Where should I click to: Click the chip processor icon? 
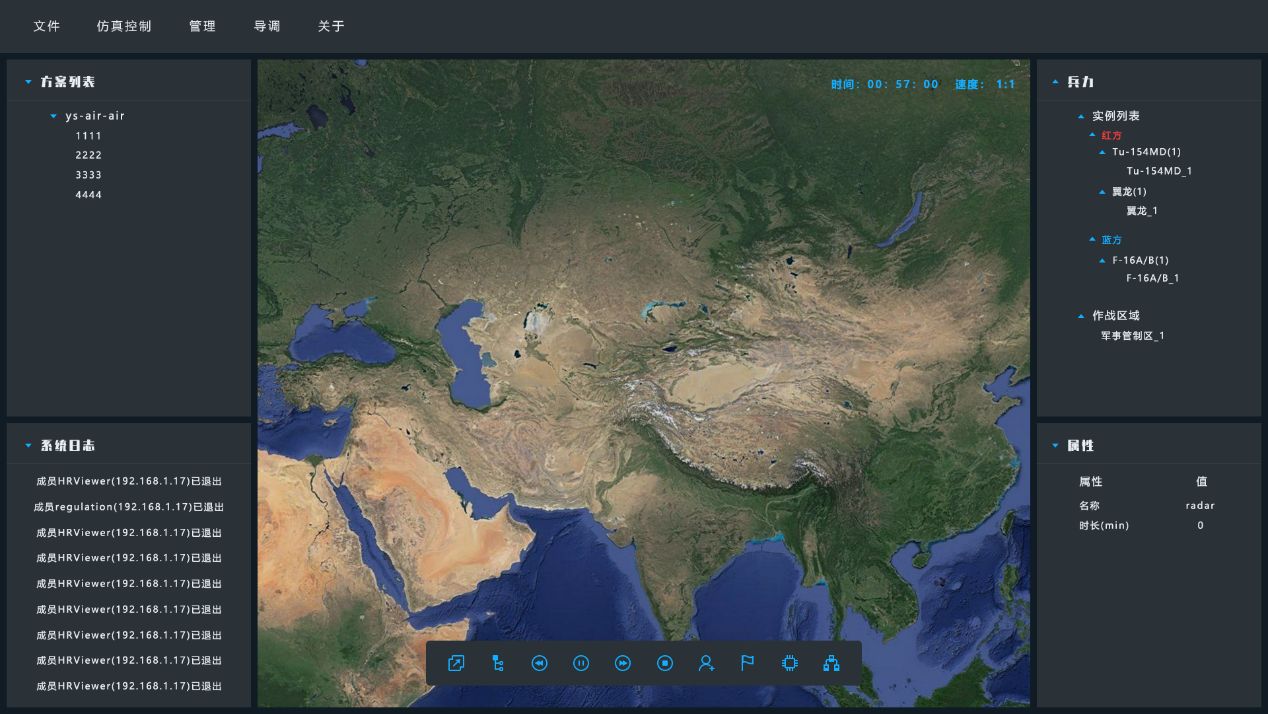click(789, 663)
